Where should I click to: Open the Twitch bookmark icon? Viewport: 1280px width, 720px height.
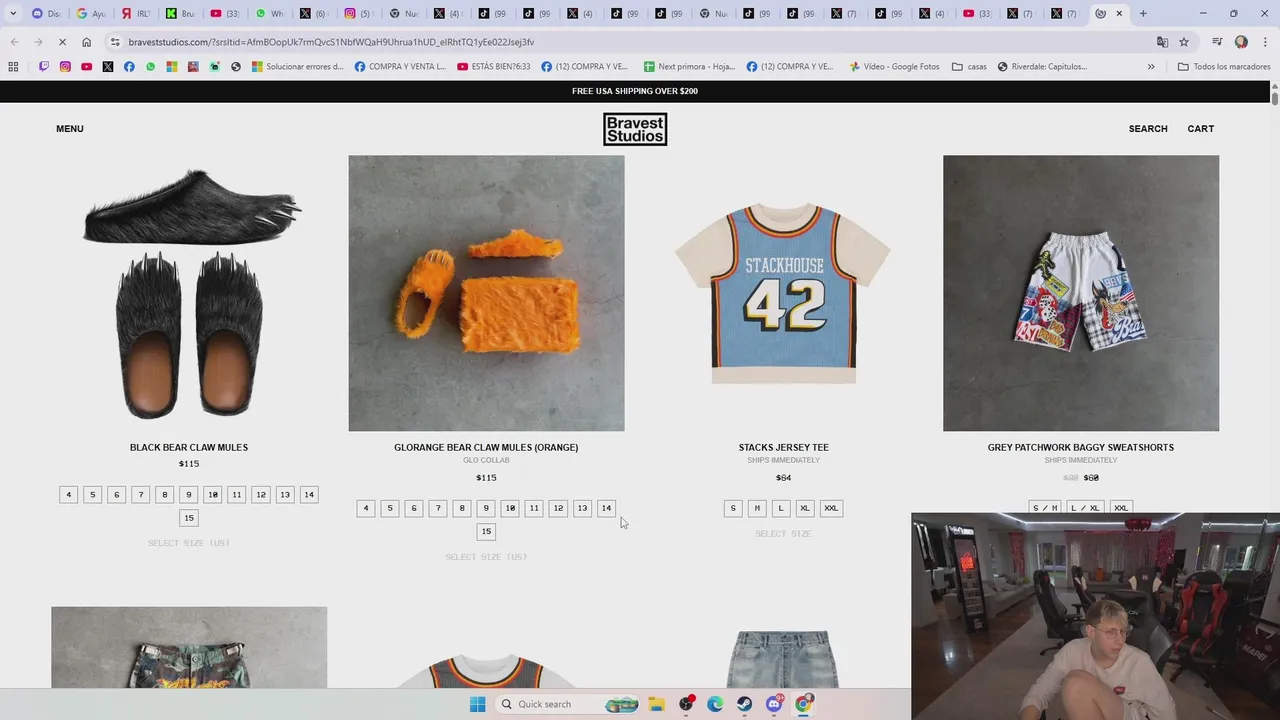click(x=44, y=67)
